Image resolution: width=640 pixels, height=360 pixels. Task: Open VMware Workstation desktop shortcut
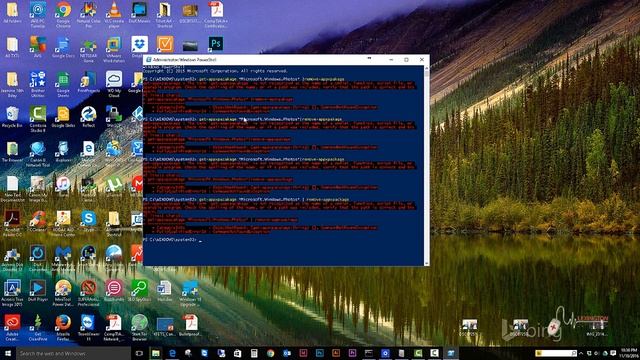(113, 49)
